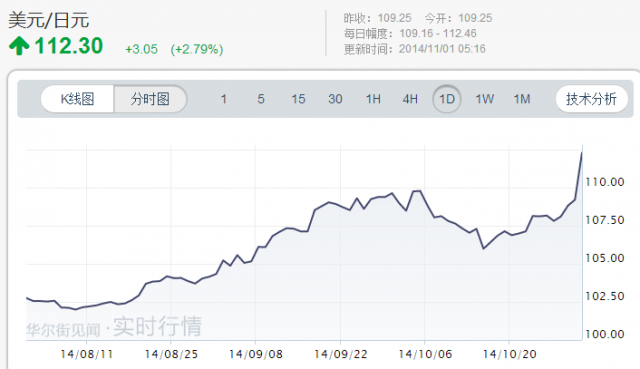Click the 美元/日元 currency pair title
The image size is (640, 369).
pyautogui.click(x=49, y=20)
